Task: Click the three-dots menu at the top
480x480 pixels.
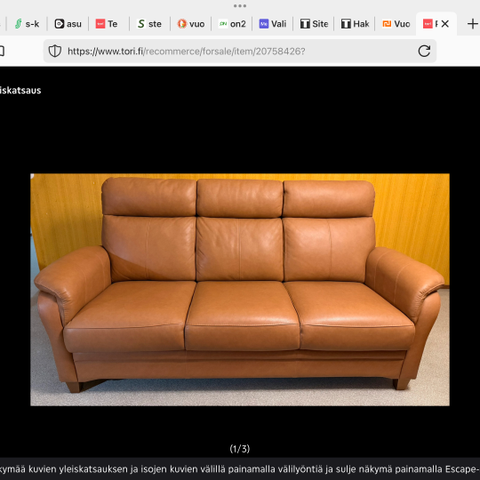Action: [240, 6]
